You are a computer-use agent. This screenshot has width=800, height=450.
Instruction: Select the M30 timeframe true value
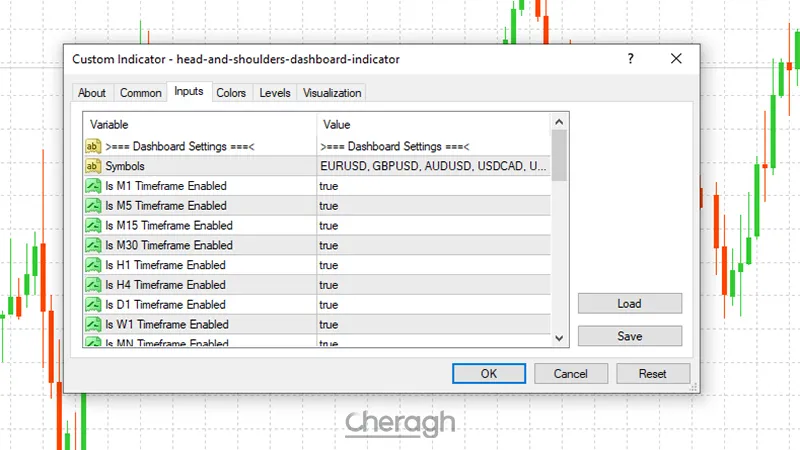click(329, 246)
